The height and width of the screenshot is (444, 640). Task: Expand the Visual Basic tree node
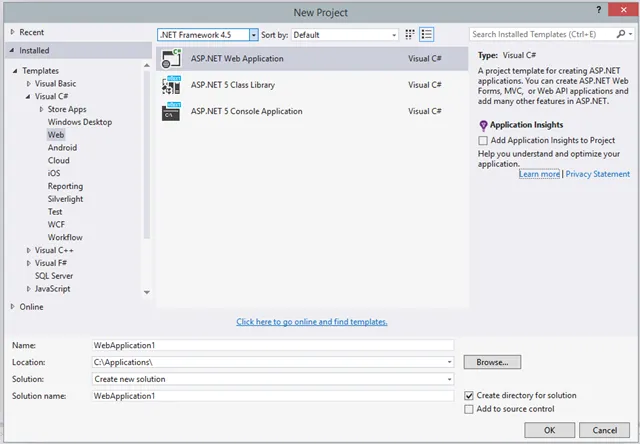[29, 84]
